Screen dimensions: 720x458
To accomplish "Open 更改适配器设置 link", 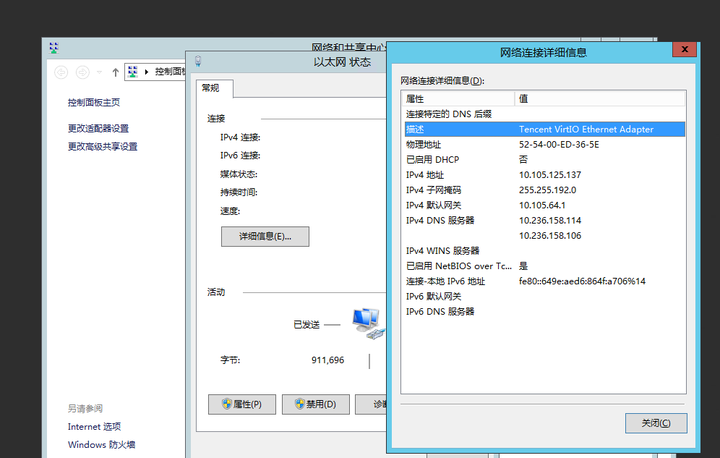I will (x=98, y=128).
